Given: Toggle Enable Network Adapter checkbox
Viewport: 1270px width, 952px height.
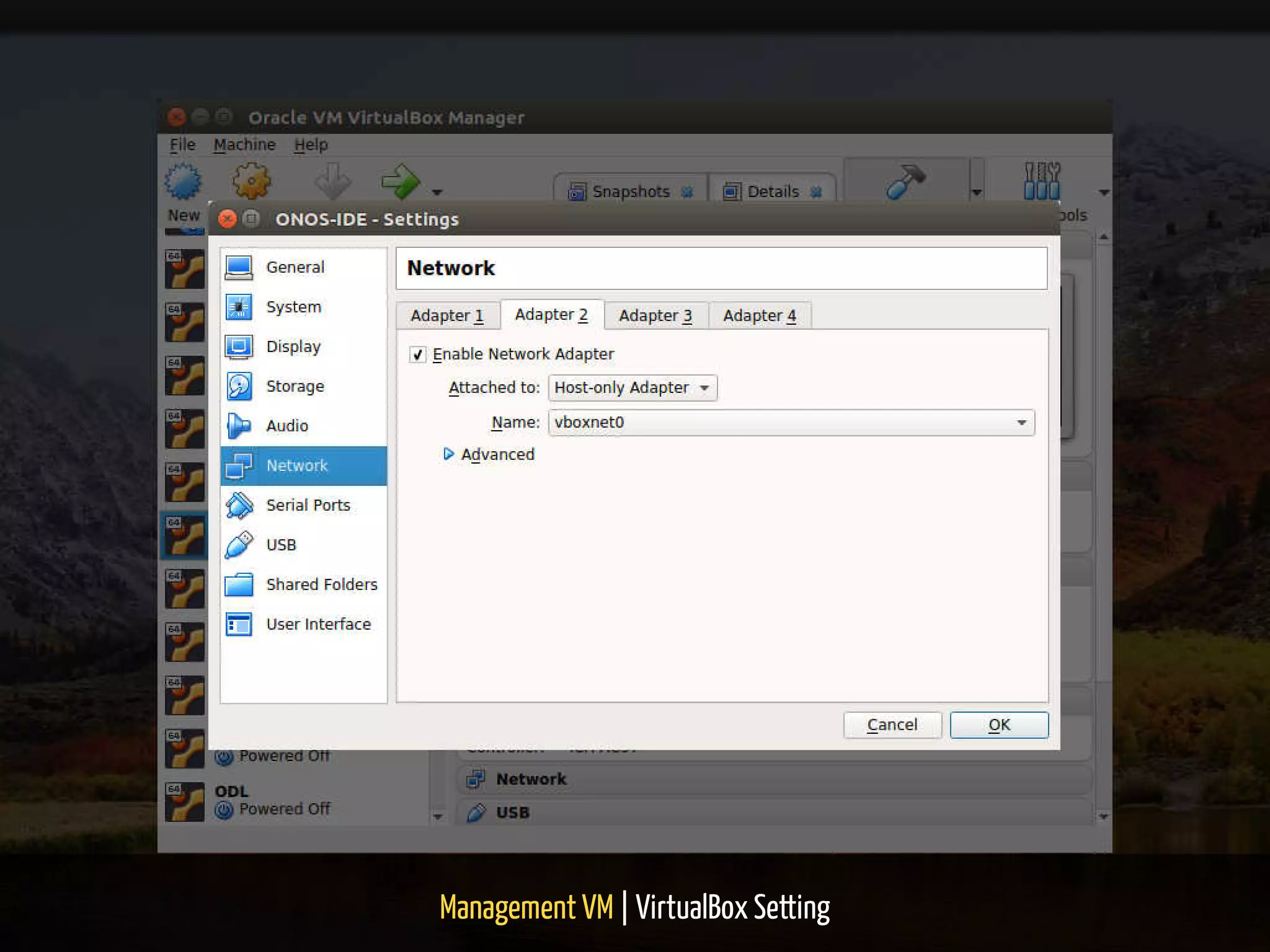Looking at the screenshot, I should [417, 355].
